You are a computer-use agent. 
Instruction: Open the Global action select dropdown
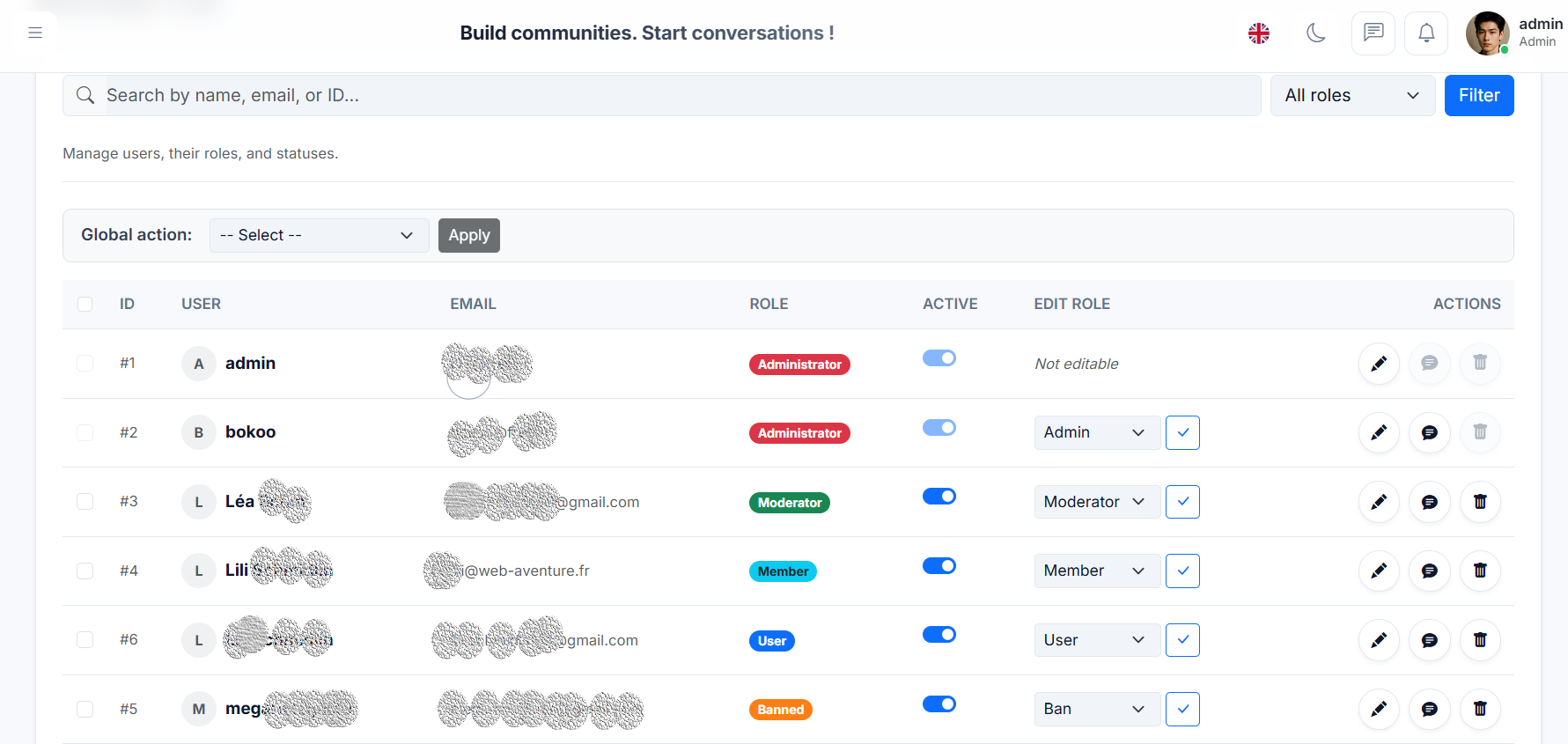319,235
